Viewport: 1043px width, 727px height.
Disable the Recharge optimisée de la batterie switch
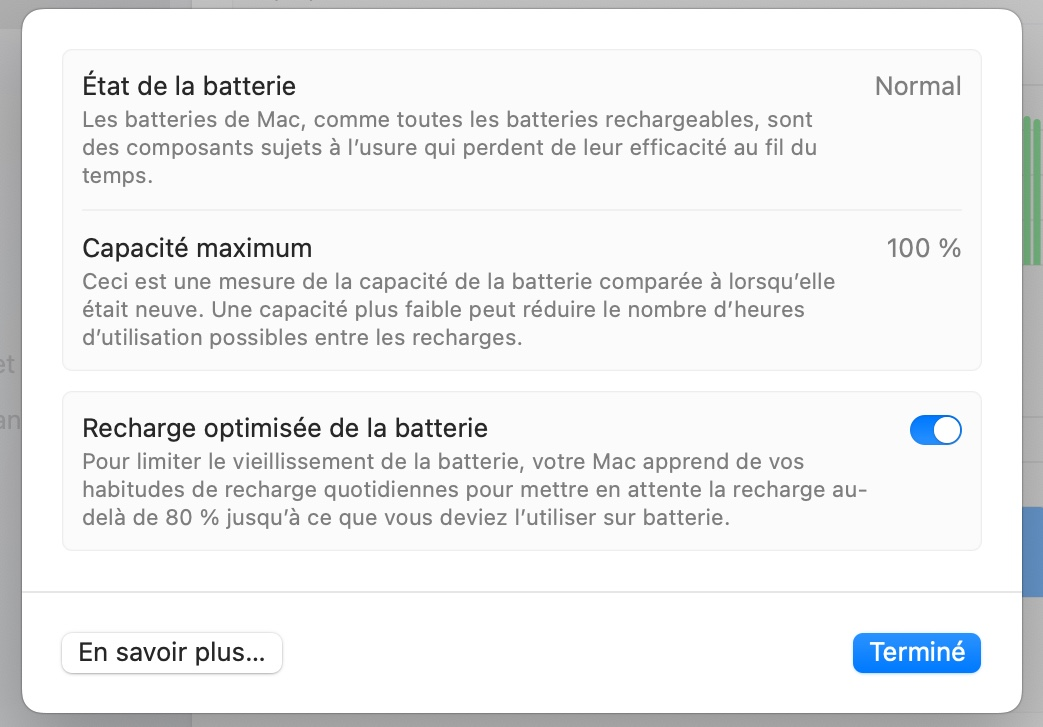click(x=935, y=430)
